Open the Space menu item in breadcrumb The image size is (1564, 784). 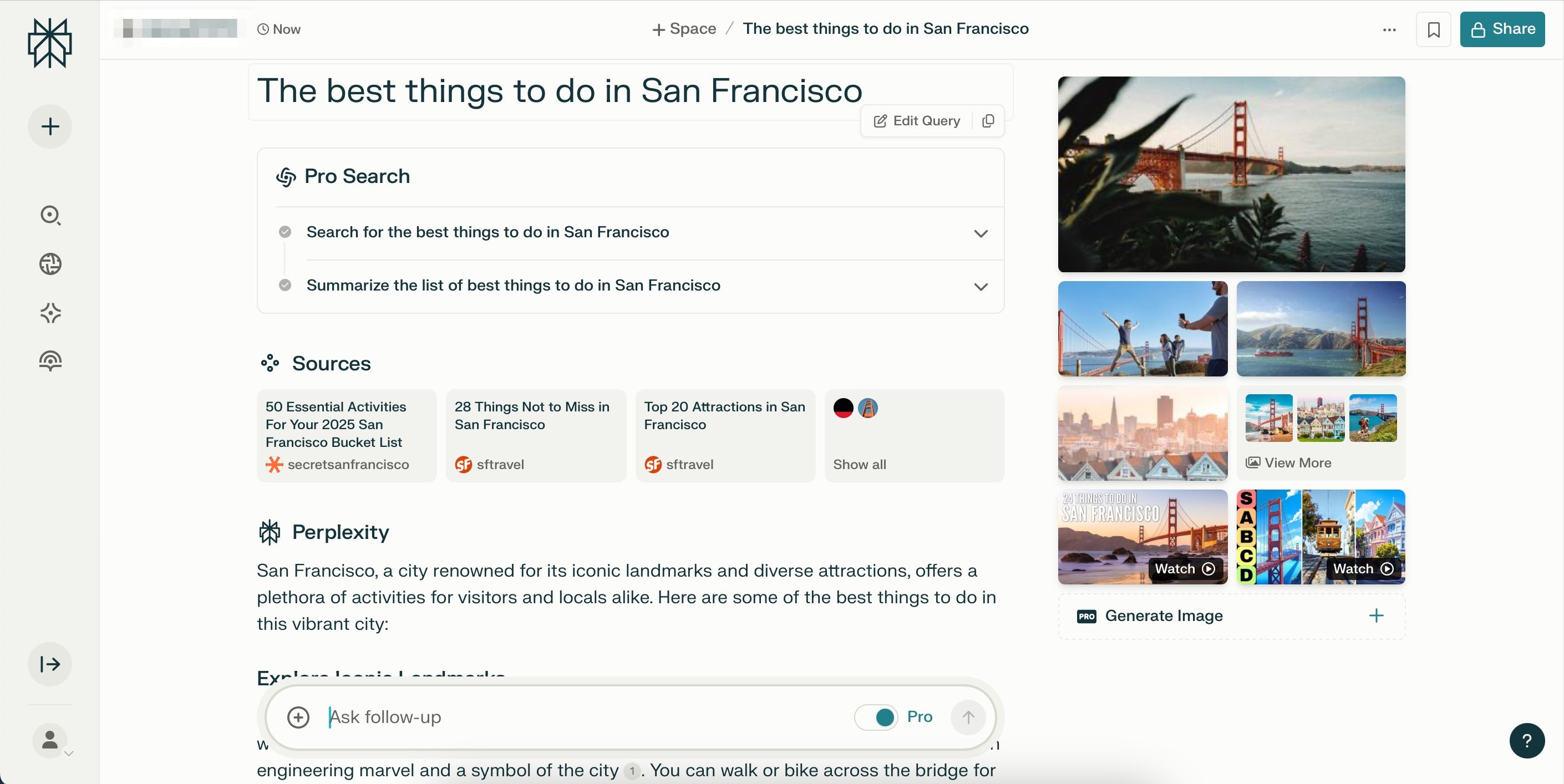click(x=683, y=28)
